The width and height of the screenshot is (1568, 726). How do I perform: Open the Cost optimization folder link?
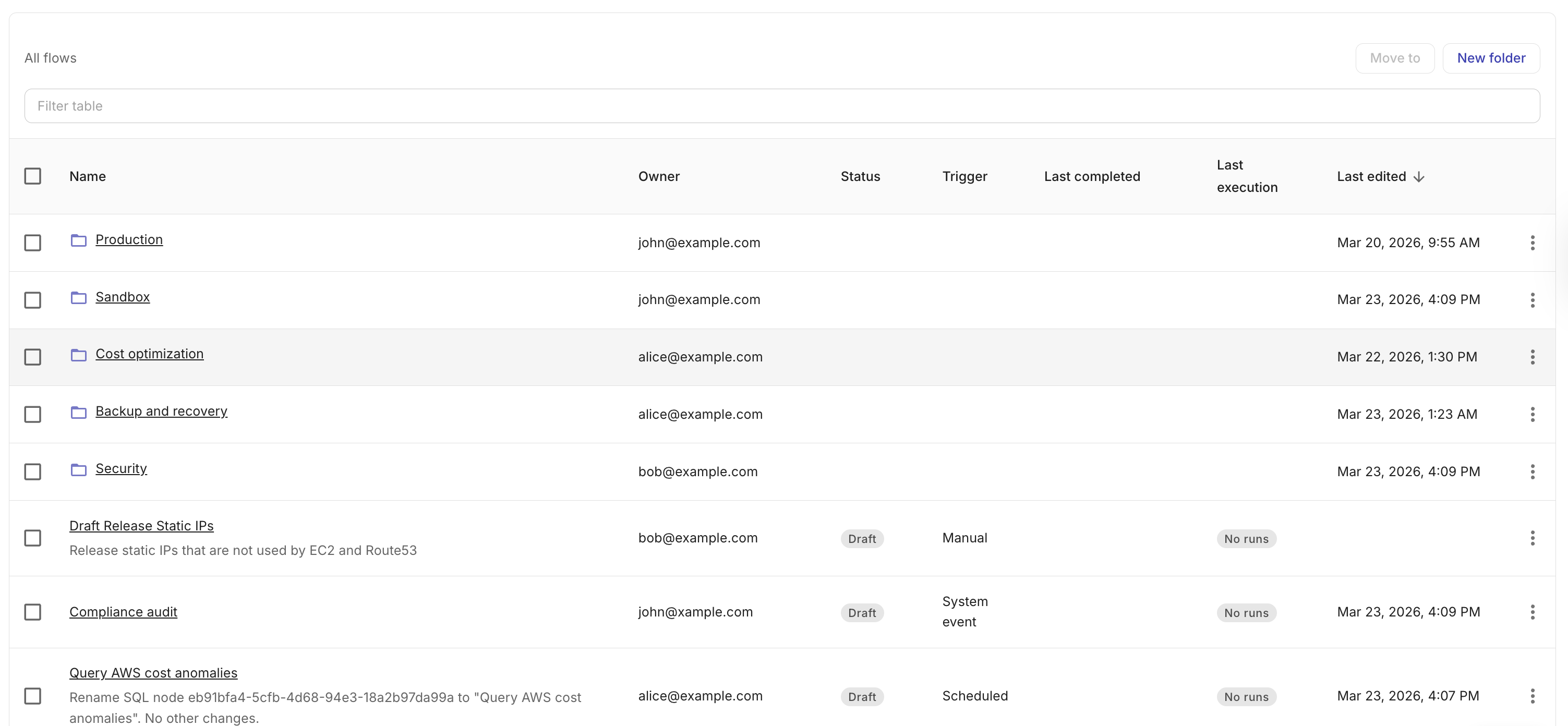click(149, 354)
